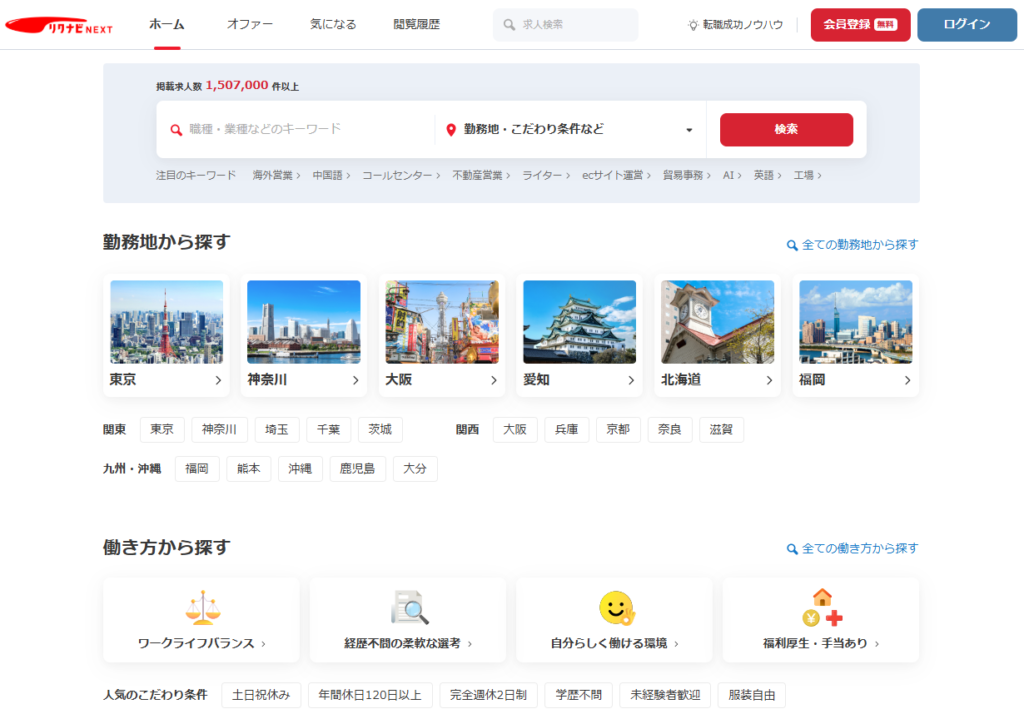
Task: Click the Rikunabi NEXT logo
Action: coord(59,25)
